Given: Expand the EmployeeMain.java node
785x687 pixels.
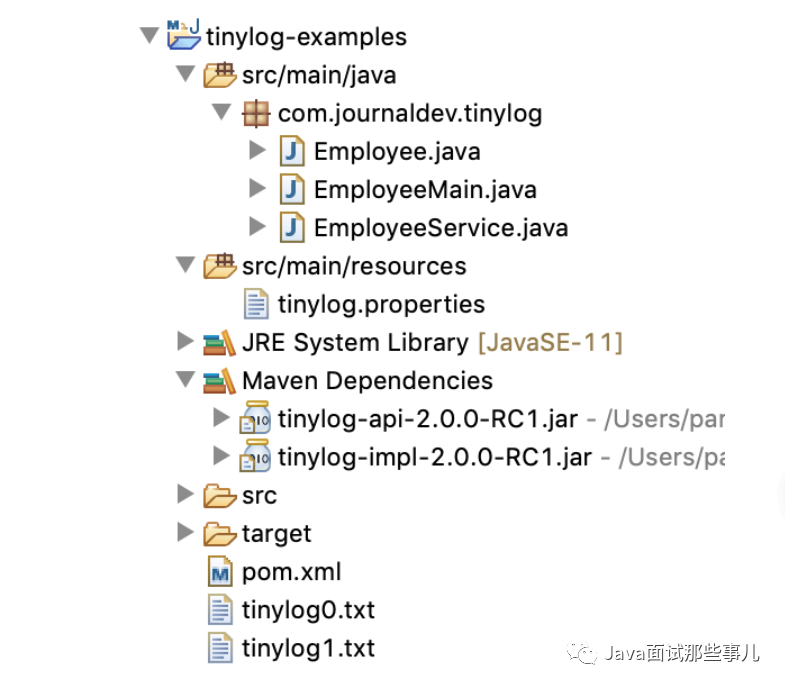Looking at the screenshot, I should coord(257,188).
